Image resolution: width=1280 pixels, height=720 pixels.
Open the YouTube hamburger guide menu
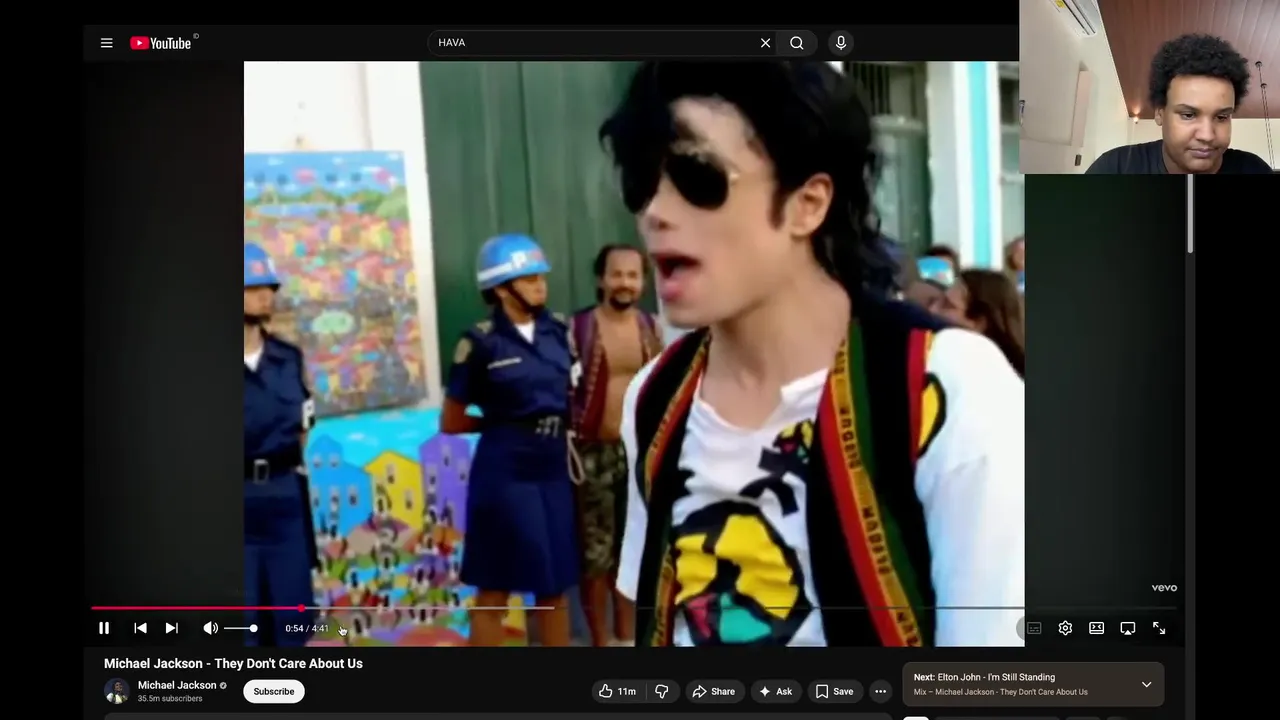pyautogui.click(x=106, y=43)
